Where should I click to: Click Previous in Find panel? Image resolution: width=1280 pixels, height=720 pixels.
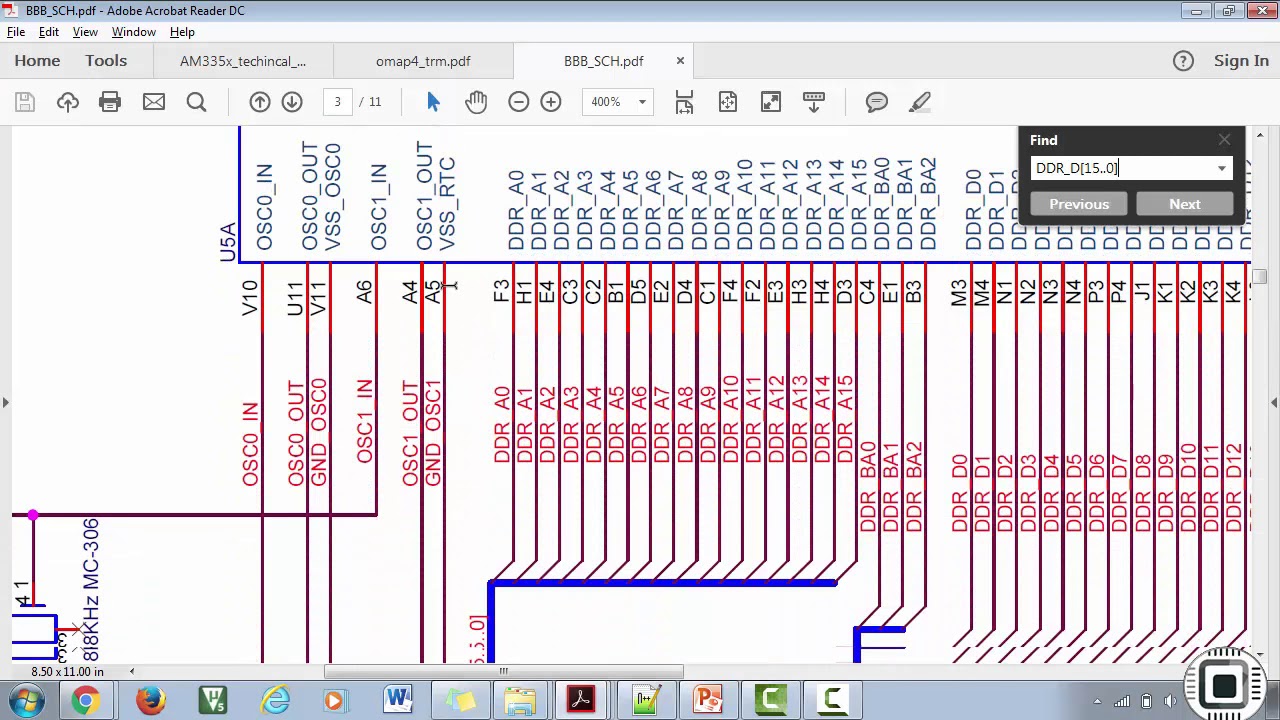1079,204
